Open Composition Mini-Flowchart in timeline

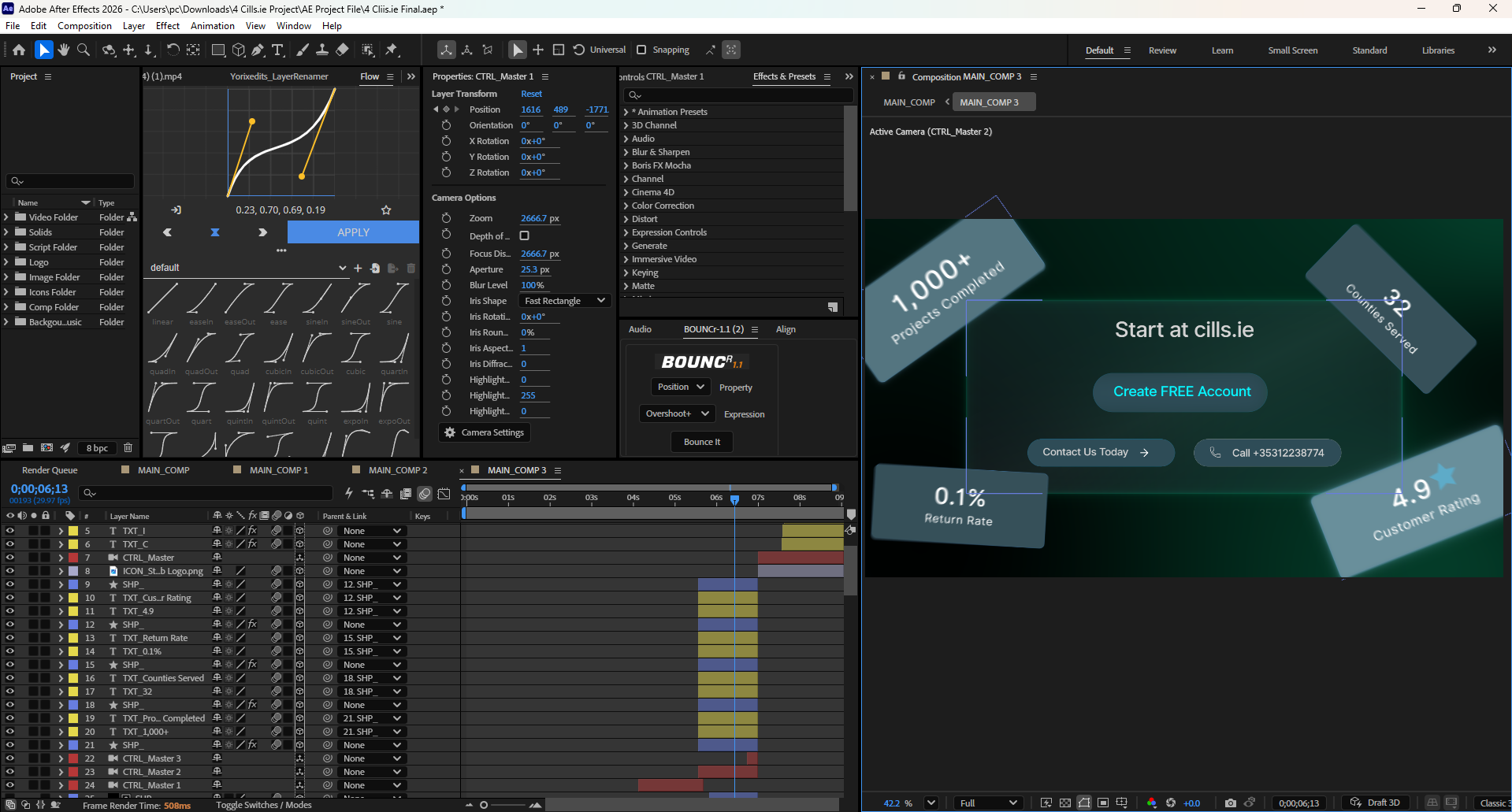[x=368, y=494]
